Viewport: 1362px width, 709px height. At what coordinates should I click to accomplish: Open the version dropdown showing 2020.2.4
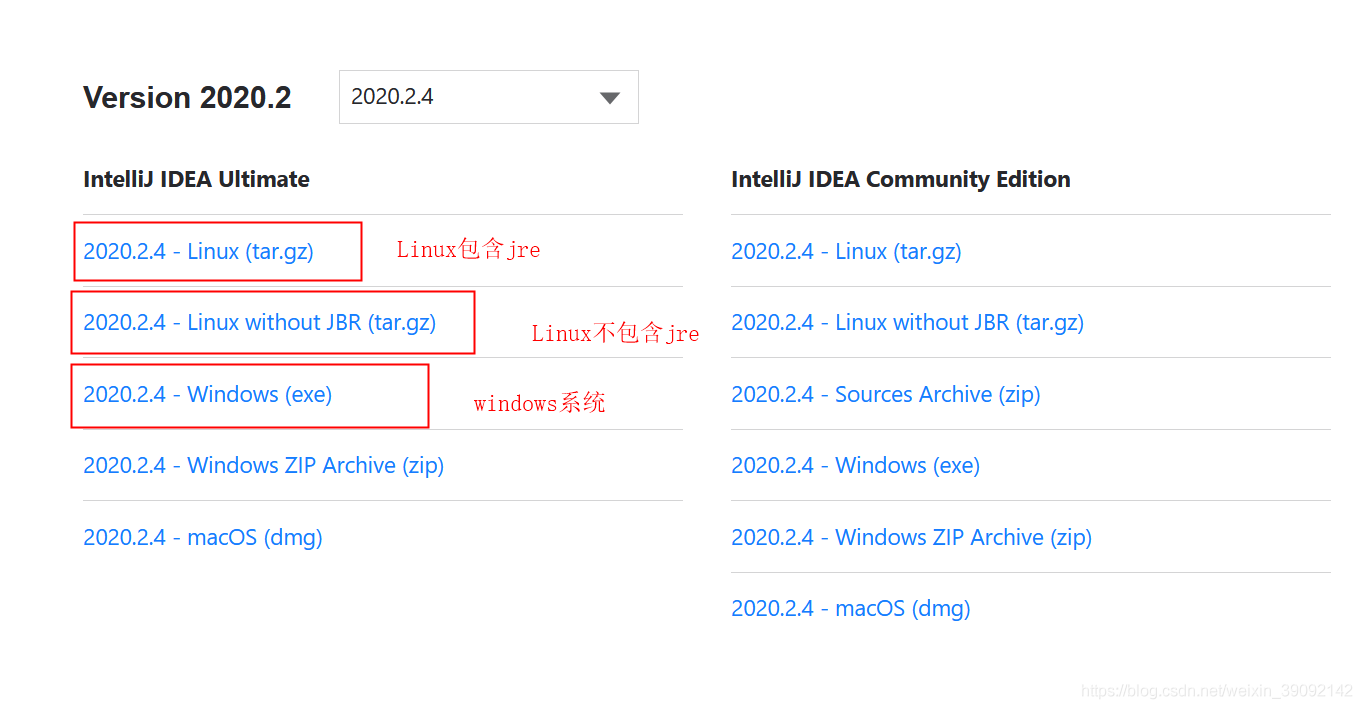(x=488, y=96)
